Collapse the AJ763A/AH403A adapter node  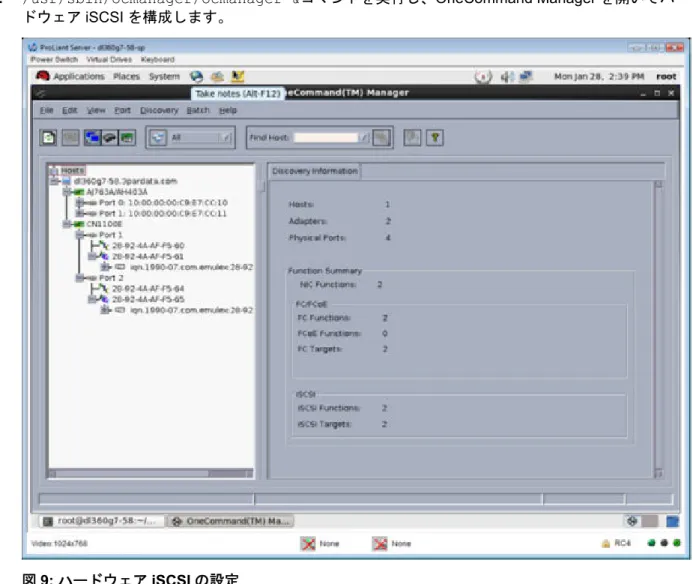click(x=67, y=192)
